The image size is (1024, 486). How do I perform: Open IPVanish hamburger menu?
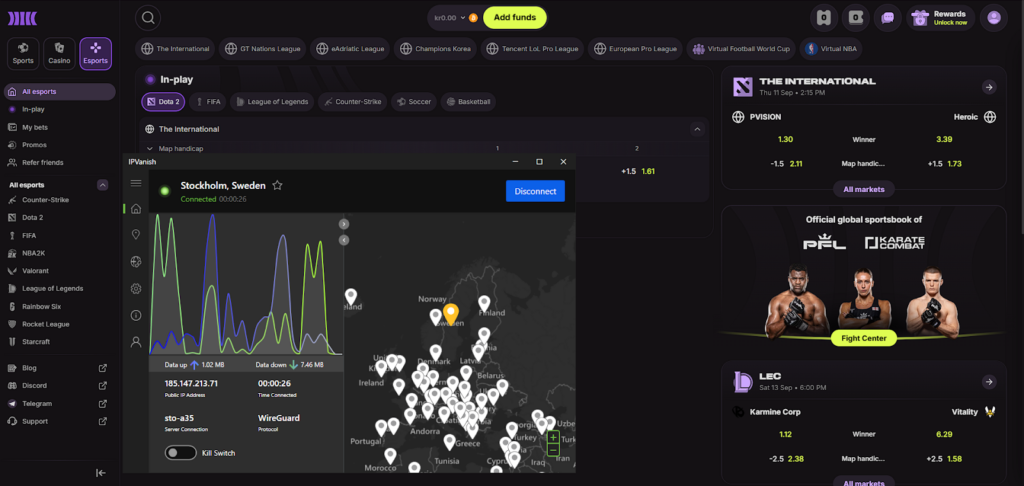pyautogui.click(x=136, y=183)
